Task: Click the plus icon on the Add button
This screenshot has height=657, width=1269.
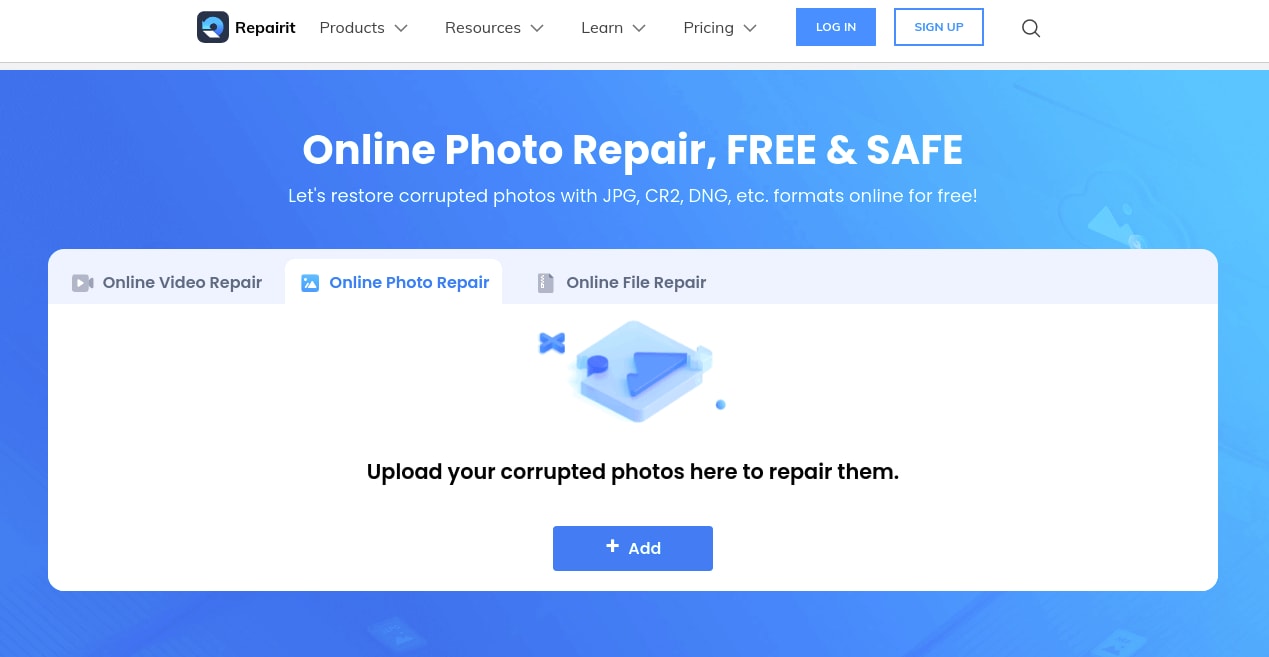Action: point(612,546)
